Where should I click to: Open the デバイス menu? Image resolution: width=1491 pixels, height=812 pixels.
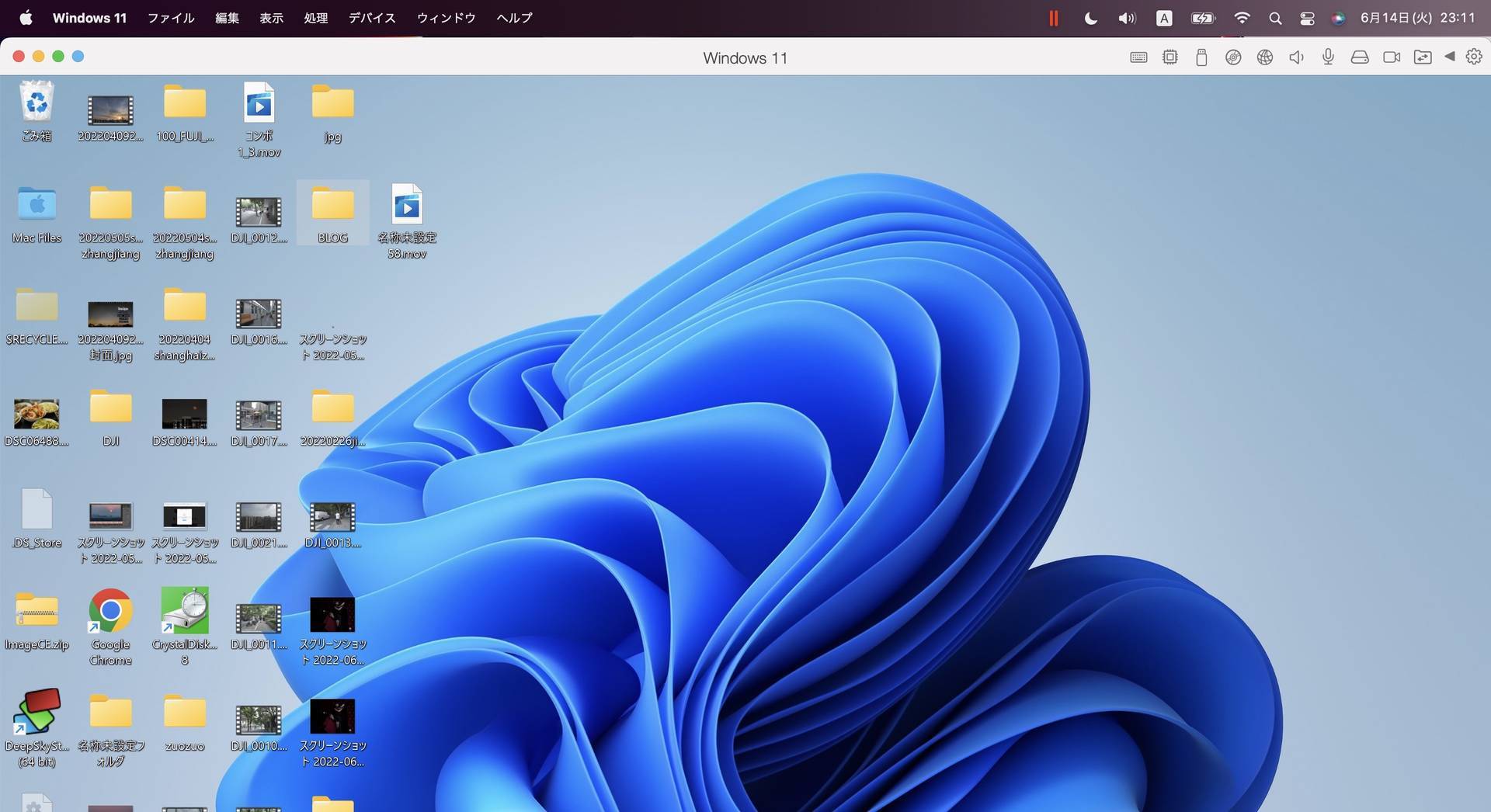point(372,18)
